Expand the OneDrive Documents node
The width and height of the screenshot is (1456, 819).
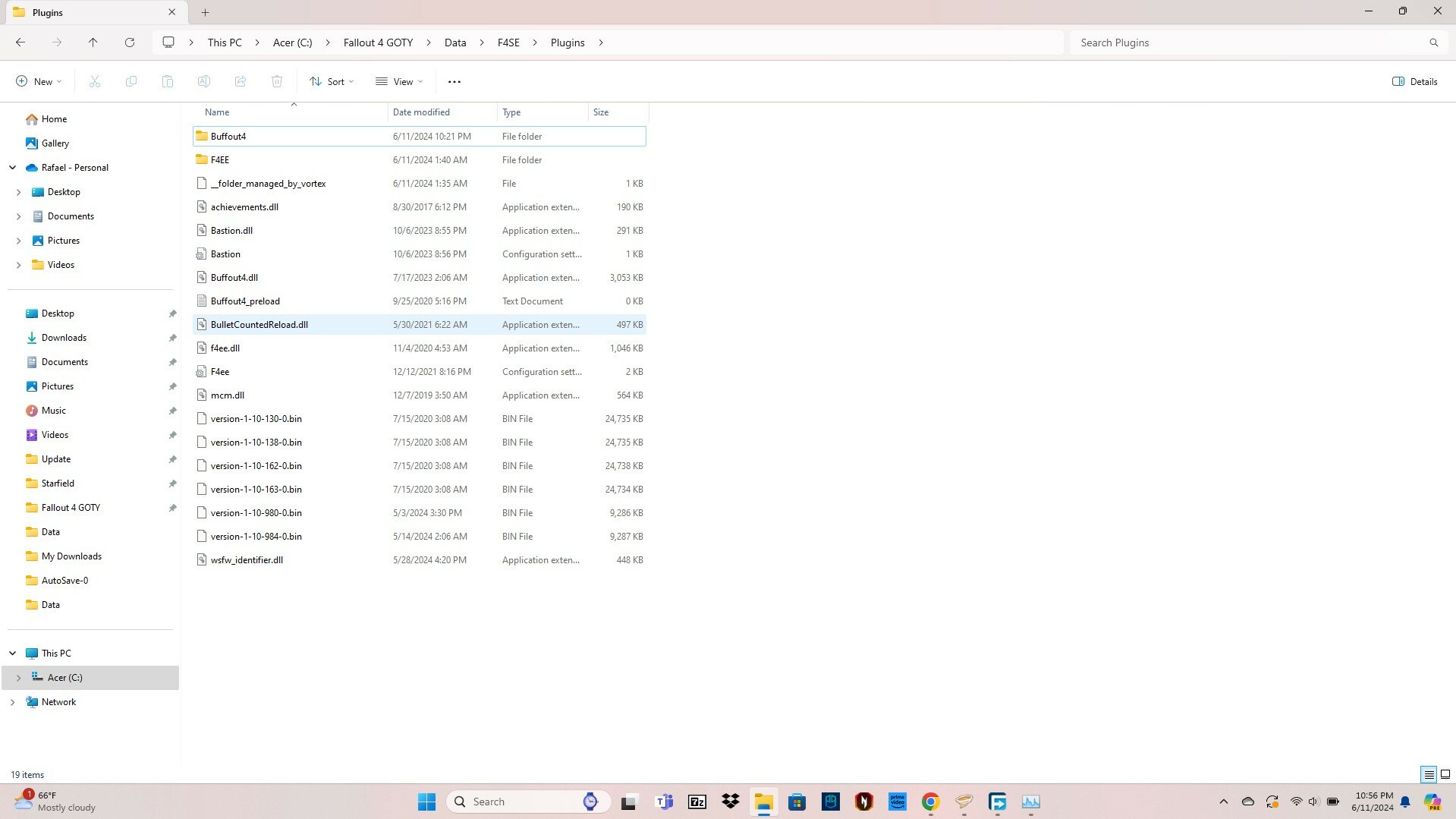pyautogui.click(x=18, y=216)
